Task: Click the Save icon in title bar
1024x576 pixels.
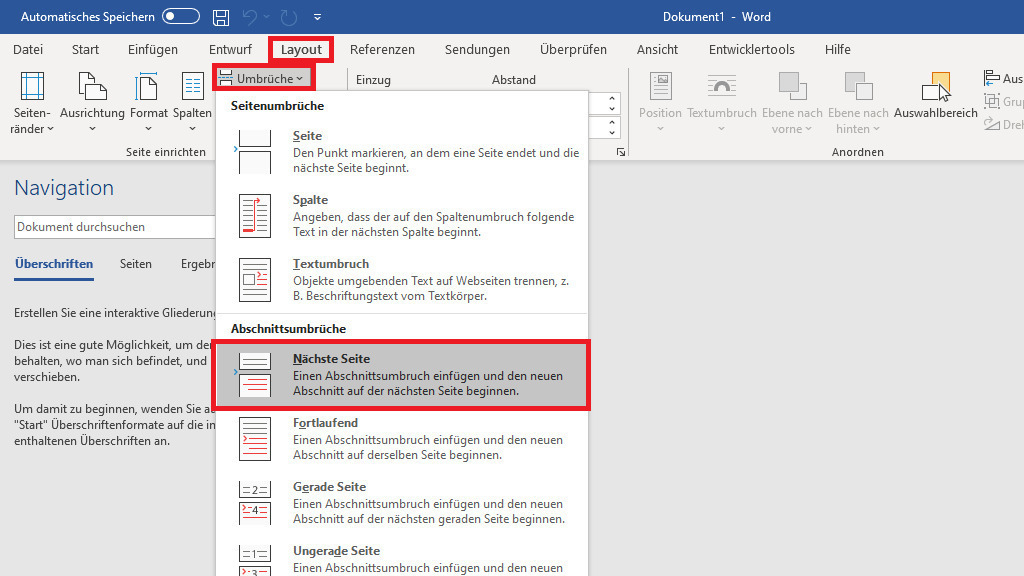Action: pyautogui.click(x=221, y=17)
